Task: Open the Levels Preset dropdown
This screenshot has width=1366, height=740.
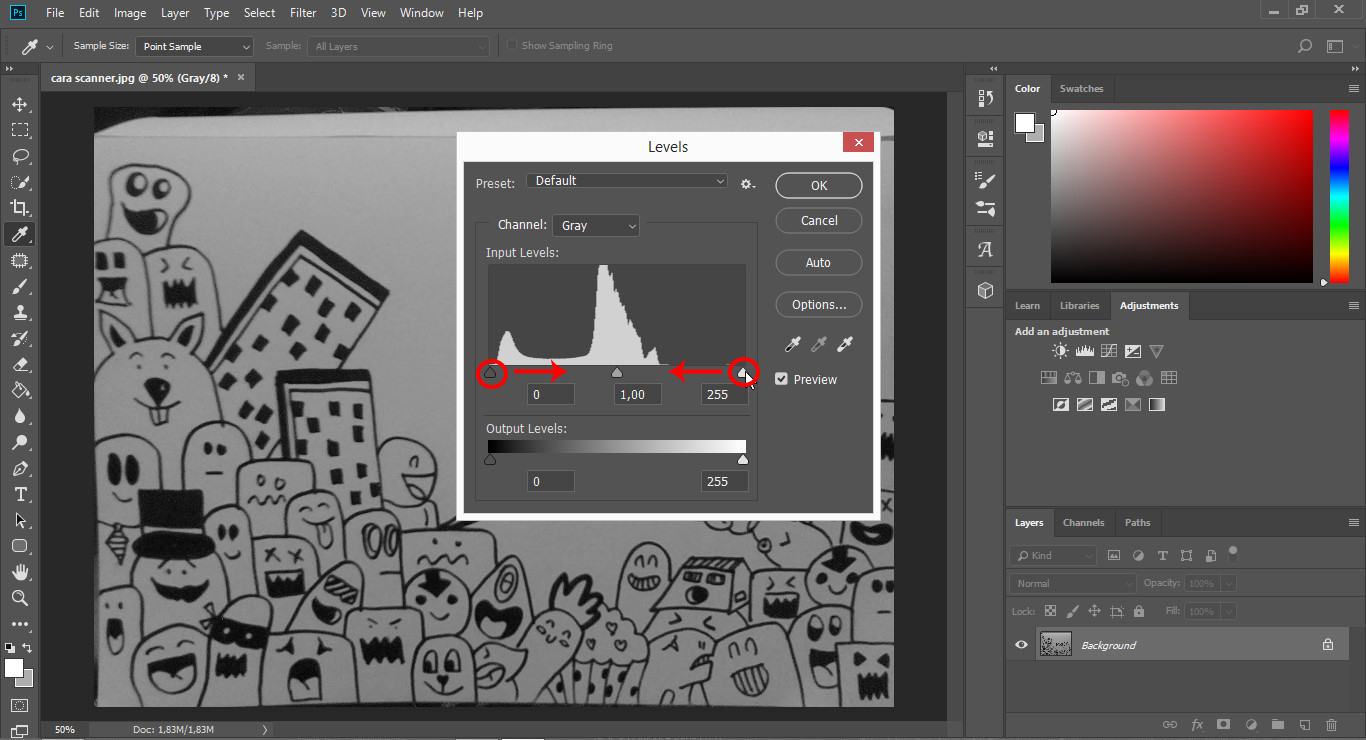Action: tap(627, 181)
